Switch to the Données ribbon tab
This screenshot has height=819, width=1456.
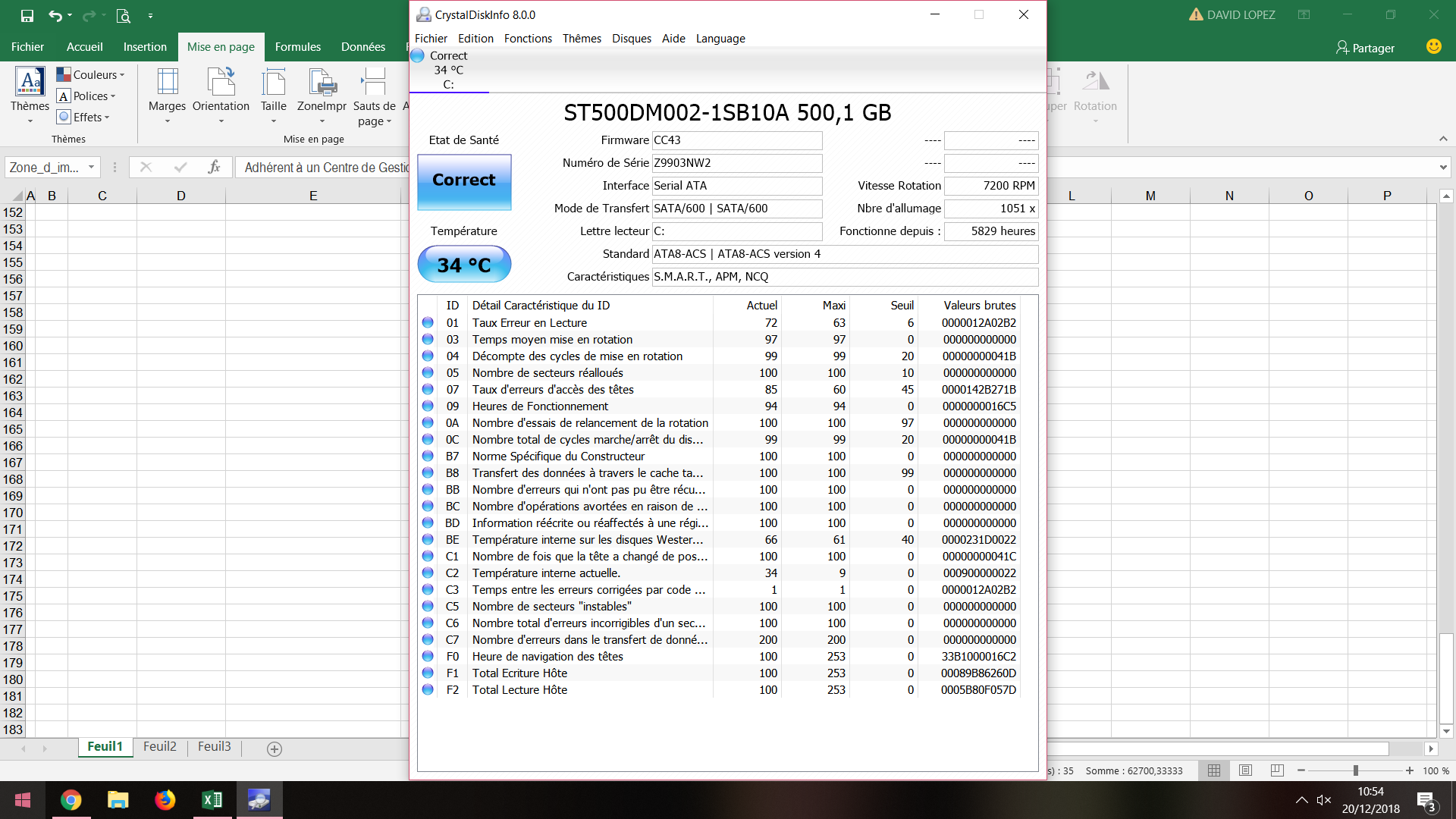[x=362, y=47]
